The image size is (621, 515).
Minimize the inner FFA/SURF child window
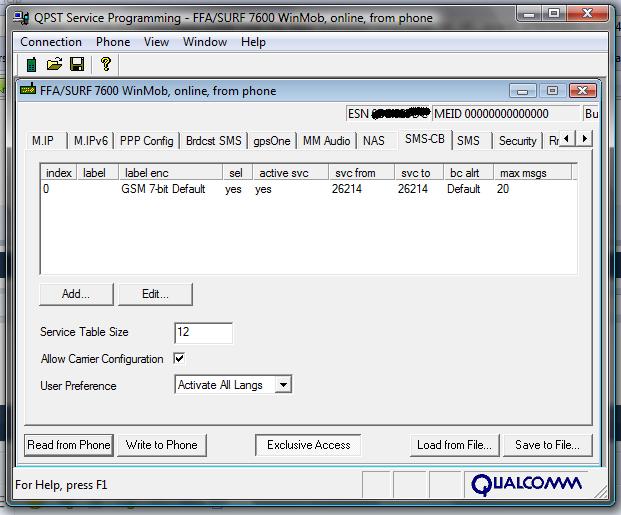pyautogui.click(x=522, y=91)
